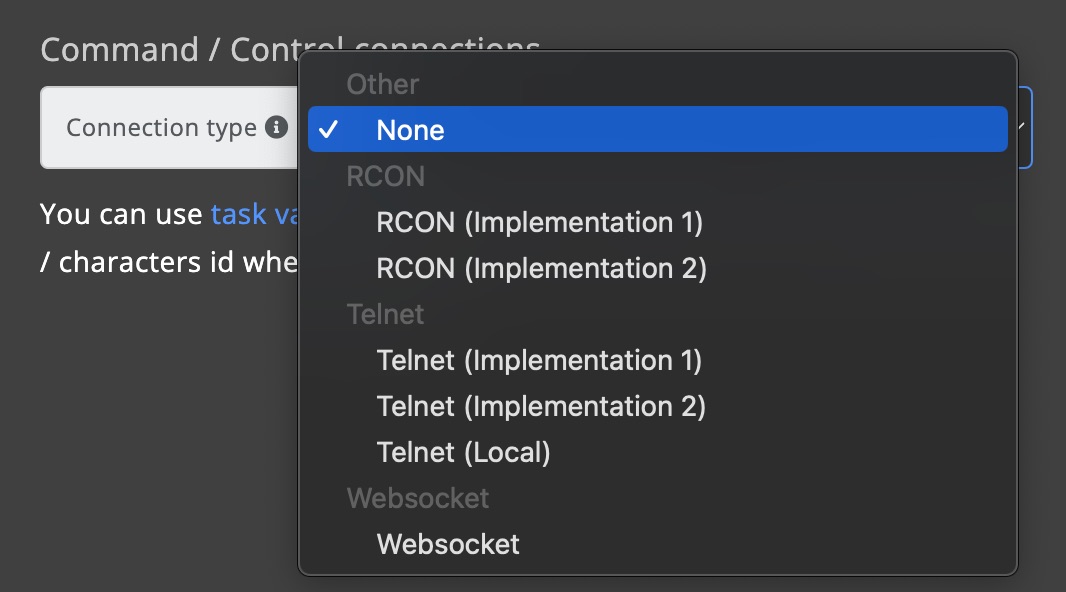The width and height of the screenshot is (1066, 592).
Task: Click the Other group header
Action: coord(383,84)
